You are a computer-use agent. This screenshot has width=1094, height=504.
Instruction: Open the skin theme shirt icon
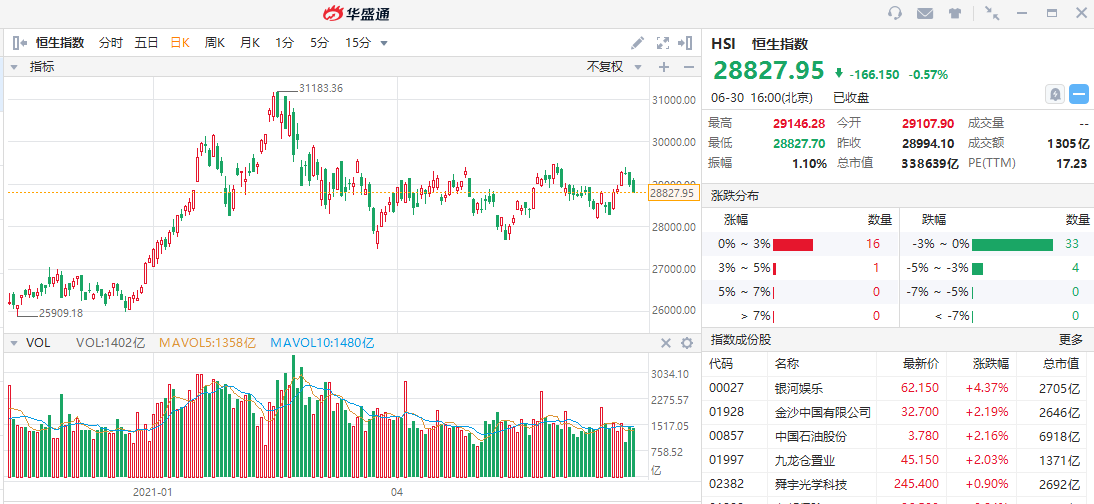pyautogui.click(x=955, y=13)
